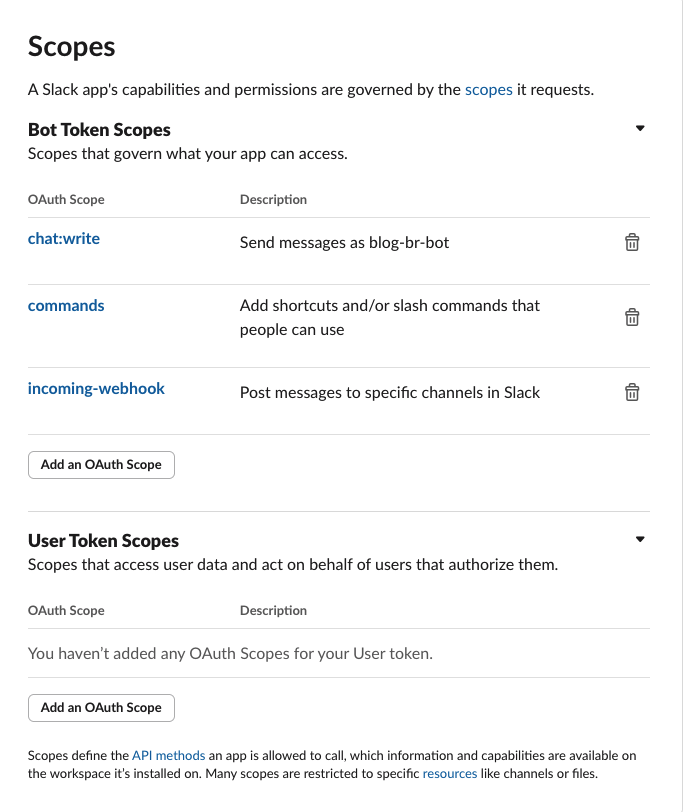Viewport: 683px width, 812px height.
Task: Remove the commands scope via trash icon
Action: 632,317
